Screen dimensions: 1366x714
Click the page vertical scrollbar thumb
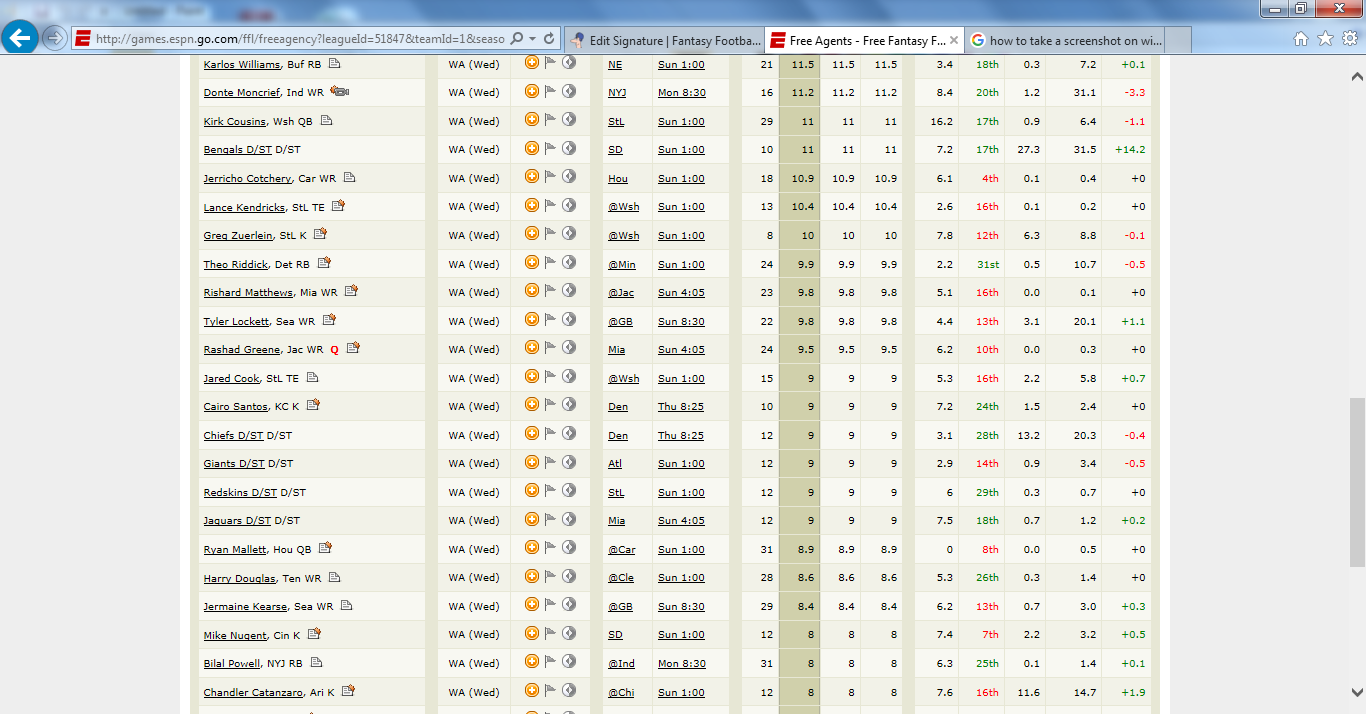coord(1357,482)
